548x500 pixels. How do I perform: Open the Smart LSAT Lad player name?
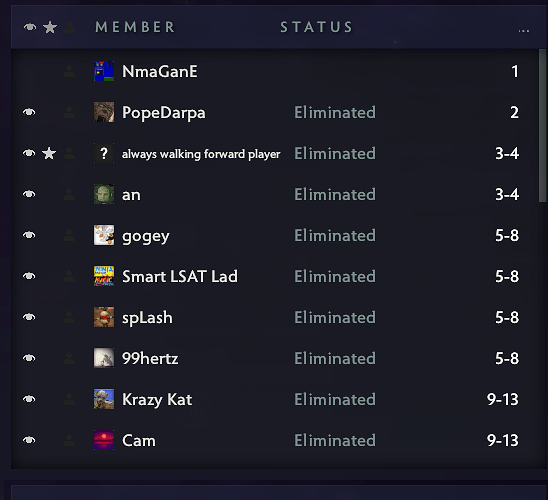coord(180,276)
